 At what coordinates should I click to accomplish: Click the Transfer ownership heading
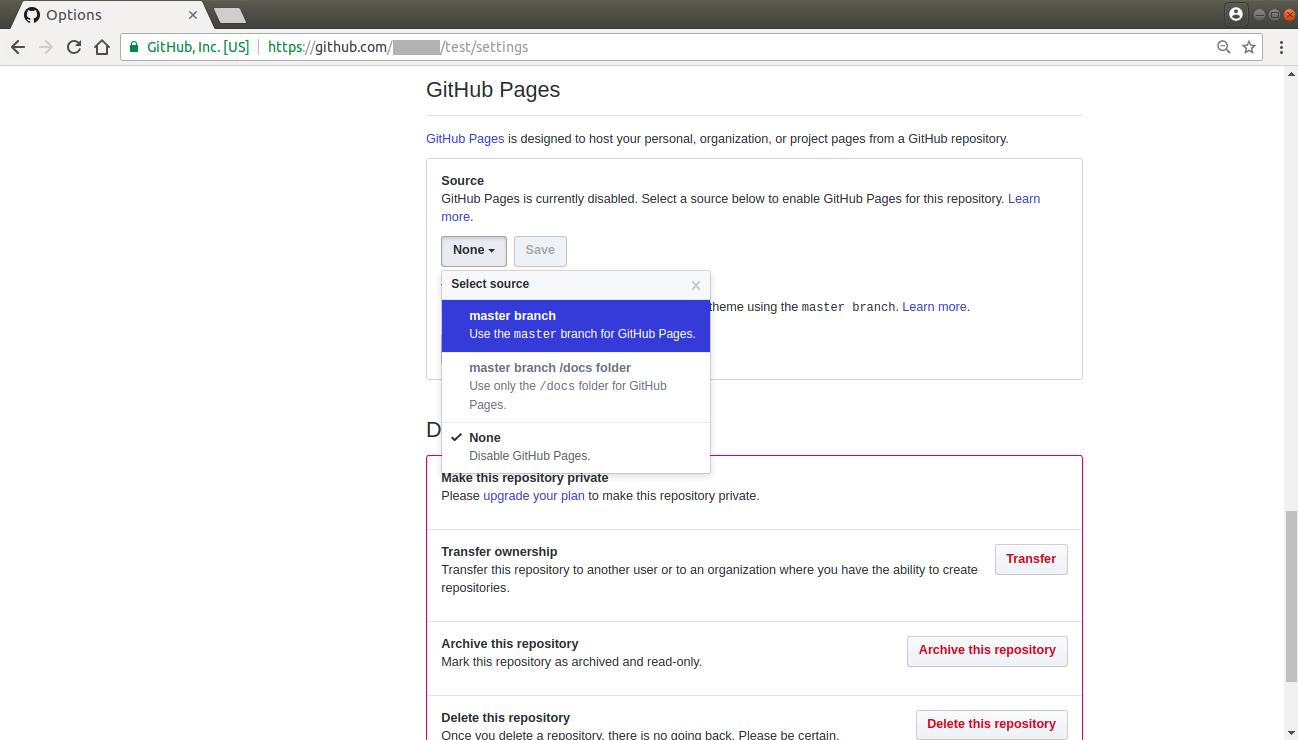point(499,552)
